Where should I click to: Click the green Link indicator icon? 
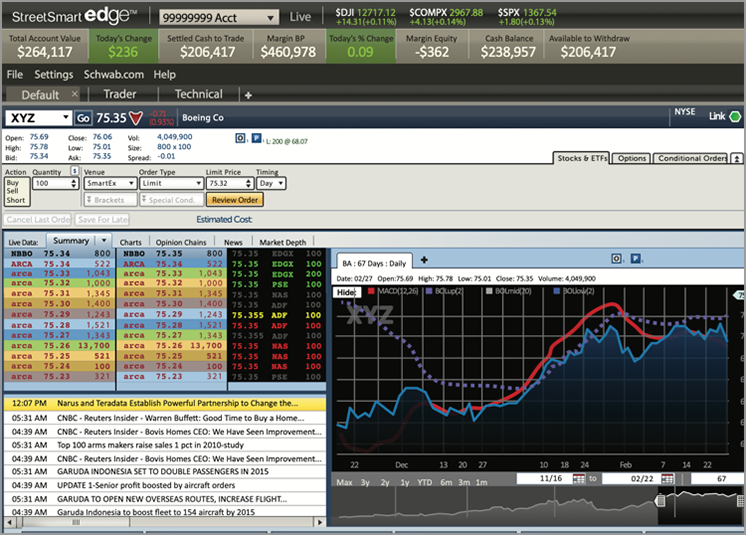click(735, 116)
